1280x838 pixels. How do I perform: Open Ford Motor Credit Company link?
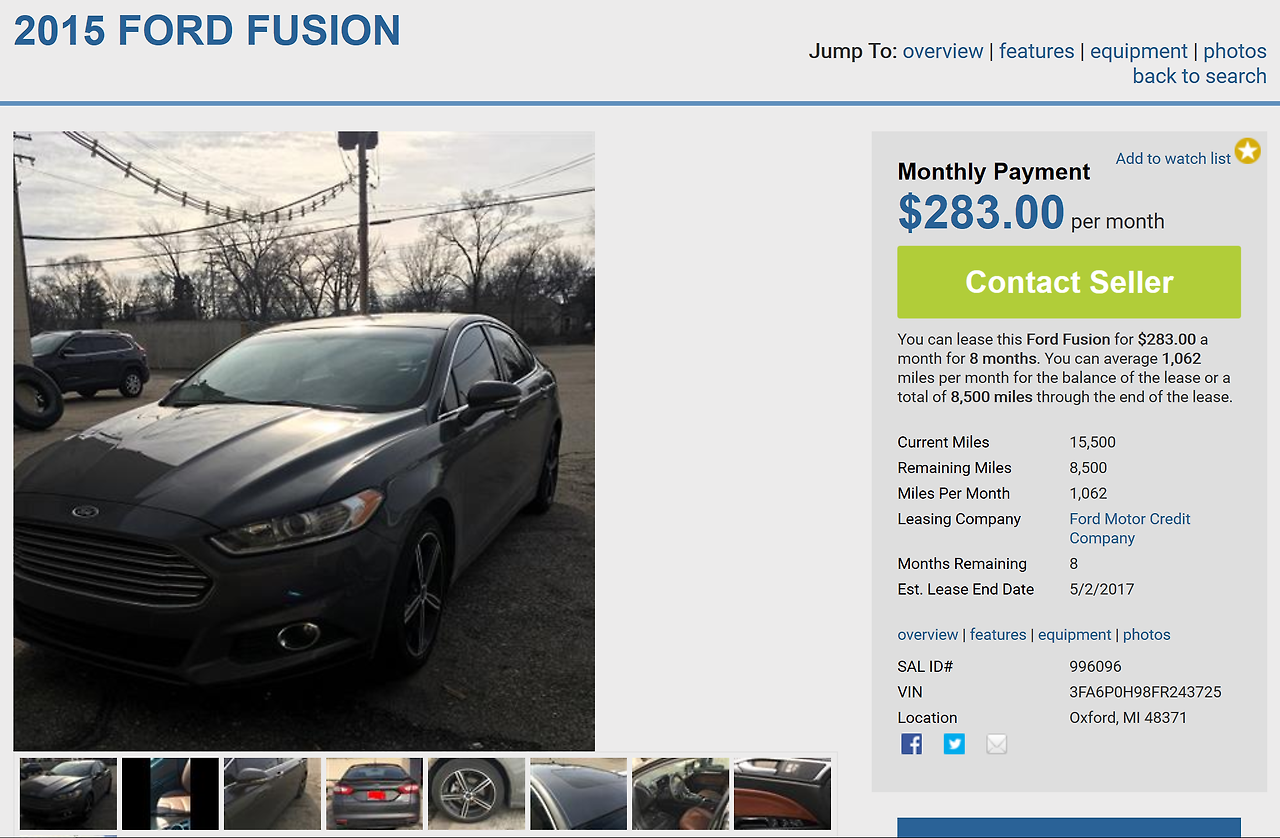tap(1130, 528)
